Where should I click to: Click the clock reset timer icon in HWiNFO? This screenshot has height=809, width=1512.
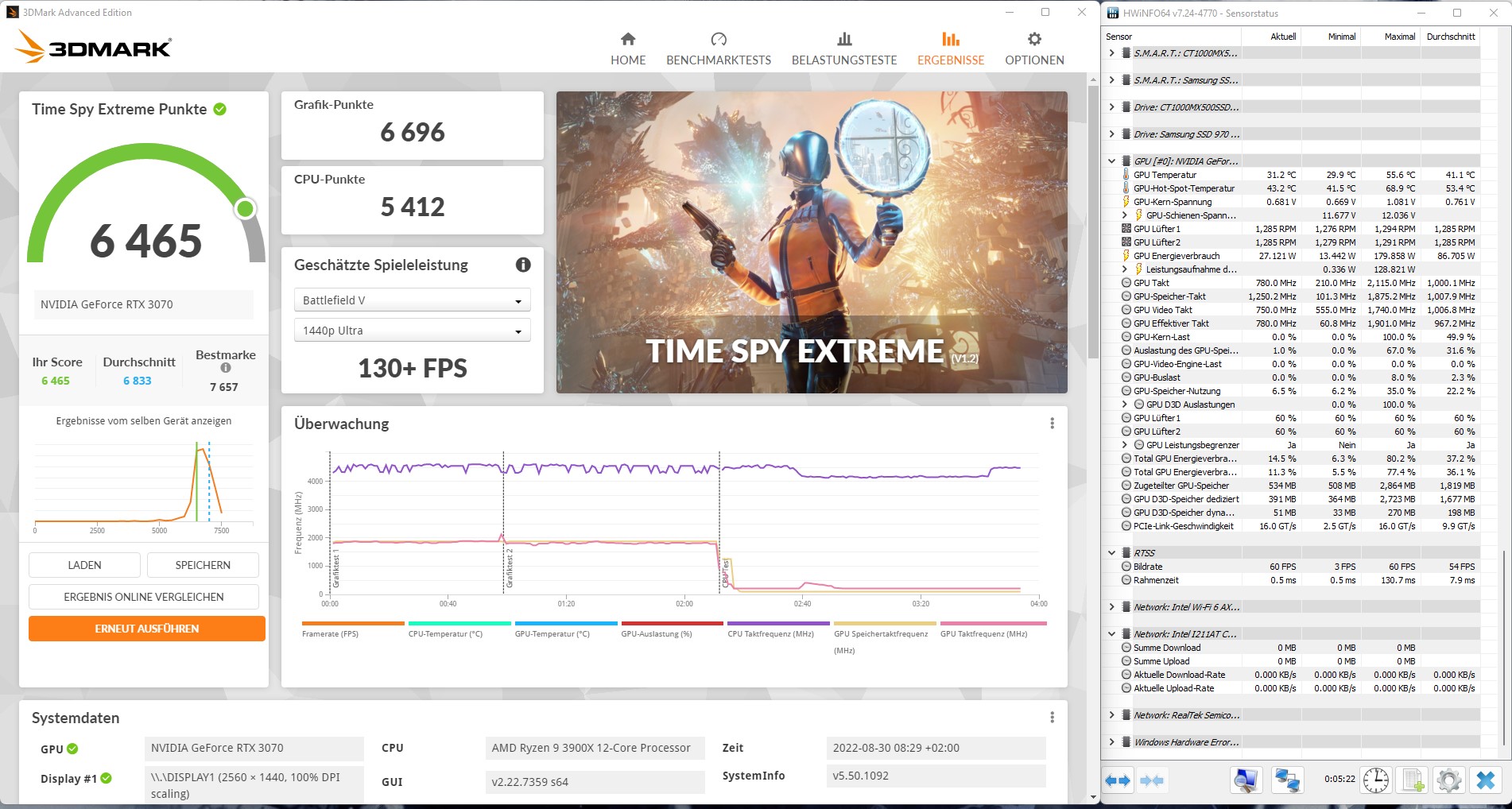[x=1375, y=780]
